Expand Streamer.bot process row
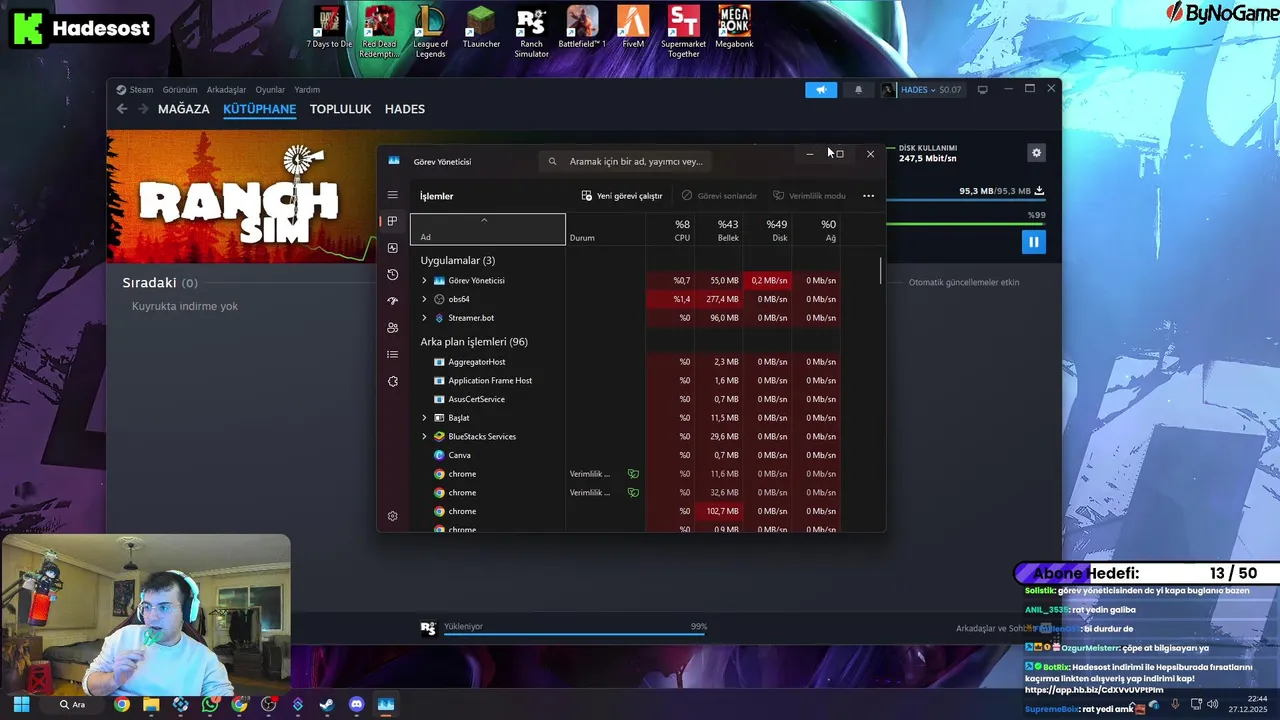This screenshot has height=720, width=1280. pos(424,318)
